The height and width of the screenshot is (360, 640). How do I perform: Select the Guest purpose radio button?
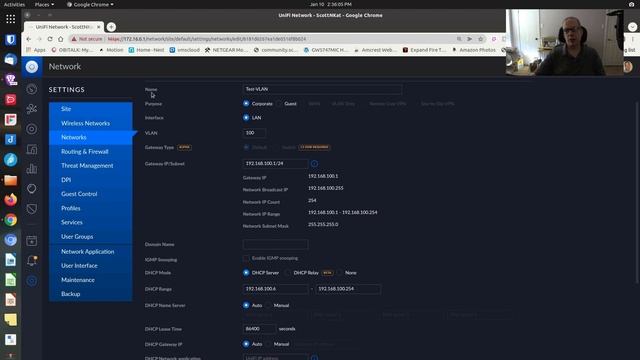pos(279,104)
